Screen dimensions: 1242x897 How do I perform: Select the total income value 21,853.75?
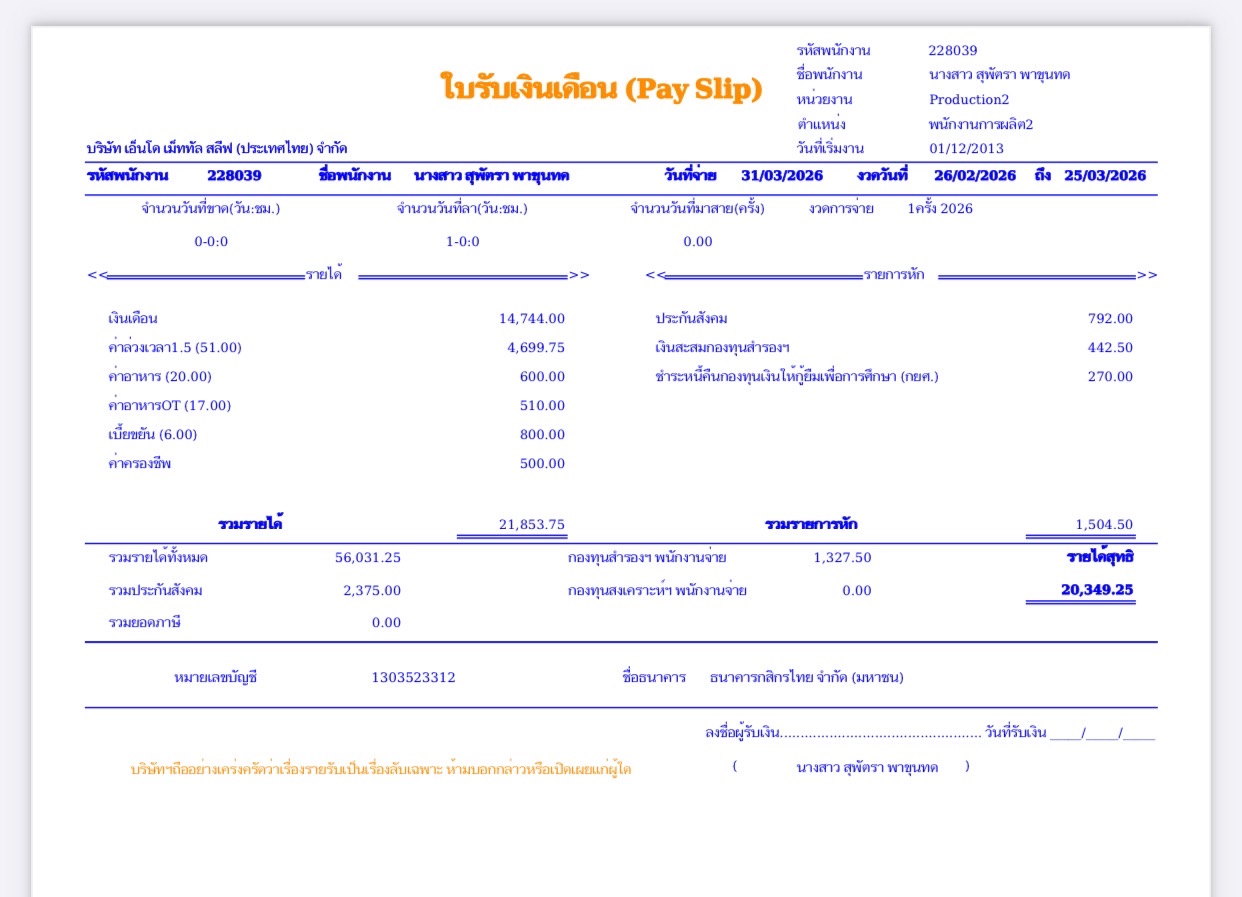531,524
